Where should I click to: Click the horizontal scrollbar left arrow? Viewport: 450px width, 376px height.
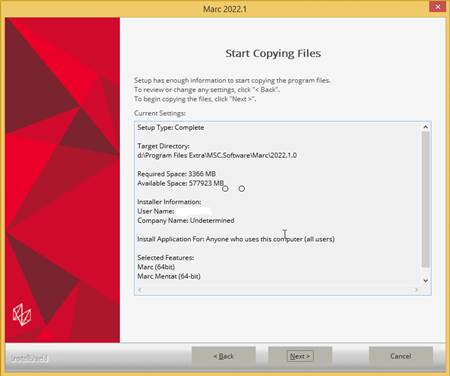tap(140, 290)
